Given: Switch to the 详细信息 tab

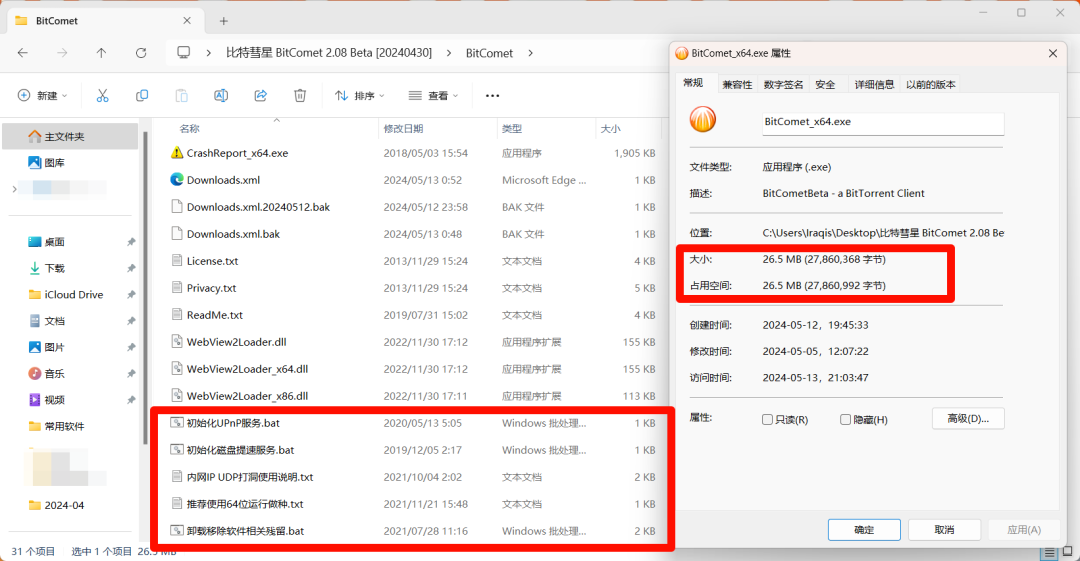Looking at the screenshot, I should point(874,85).
